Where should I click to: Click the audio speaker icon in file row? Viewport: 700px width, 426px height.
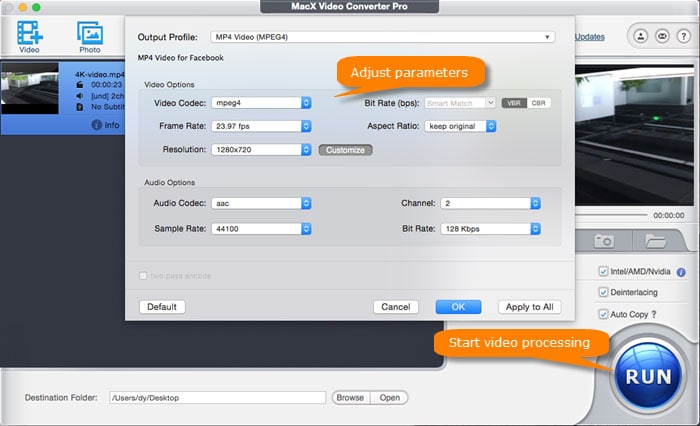point(79,96)
